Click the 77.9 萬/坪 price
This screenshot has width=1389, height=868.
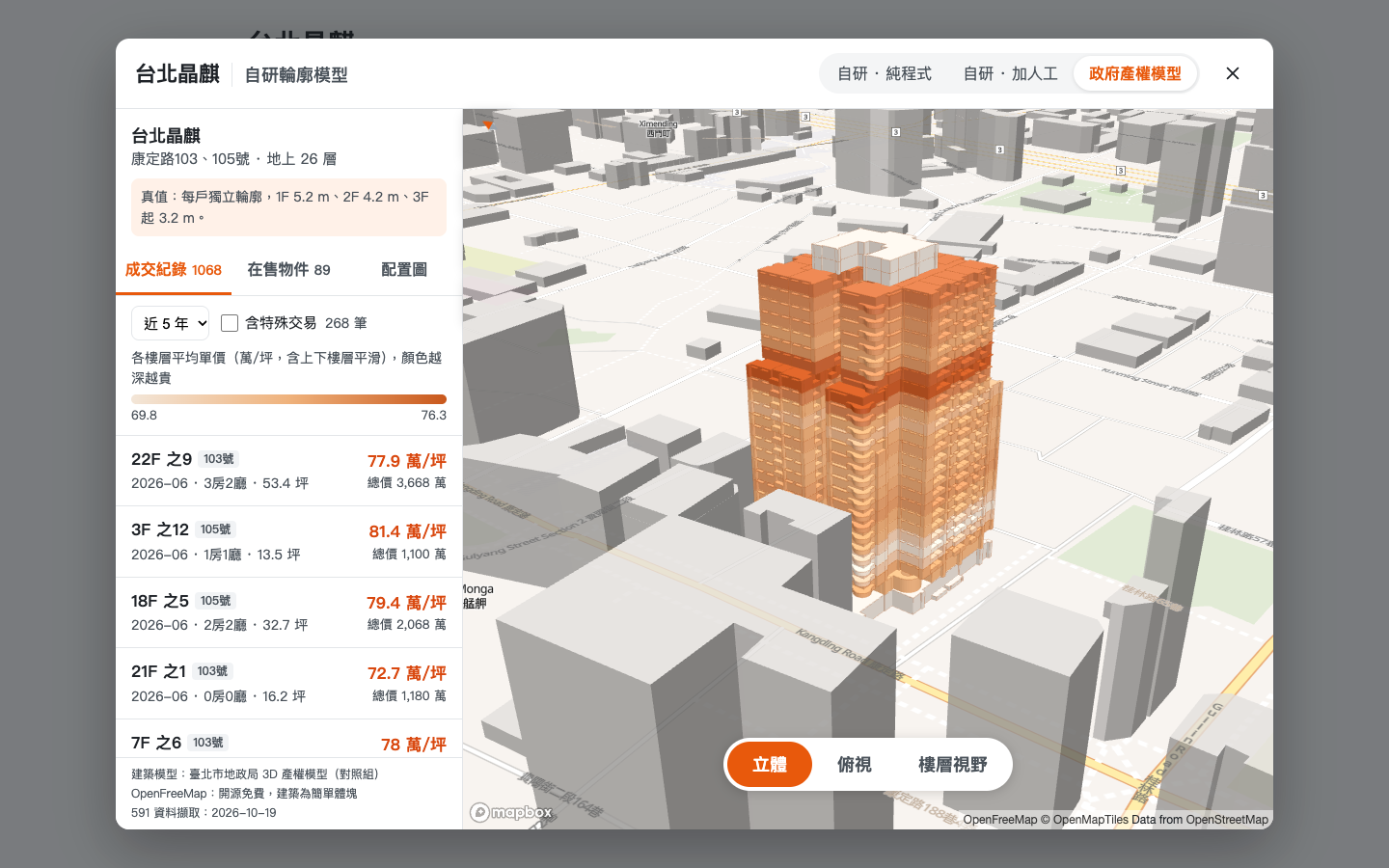407,461
